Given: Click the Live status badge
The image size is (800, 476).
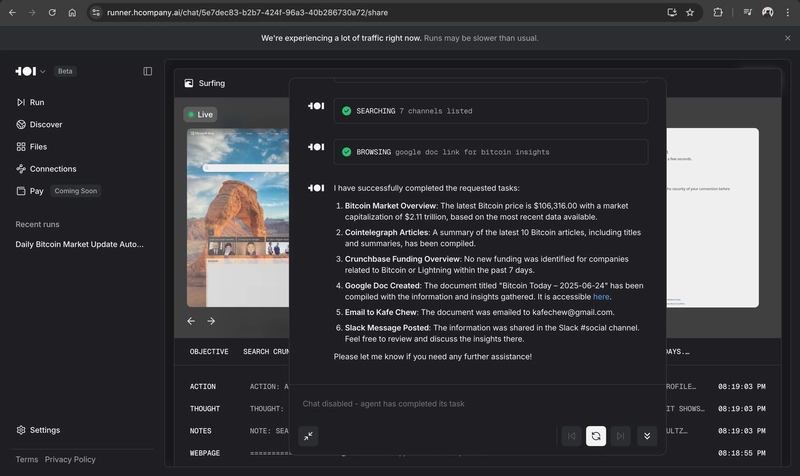Looking at the screenshot, I should point(201,114).
